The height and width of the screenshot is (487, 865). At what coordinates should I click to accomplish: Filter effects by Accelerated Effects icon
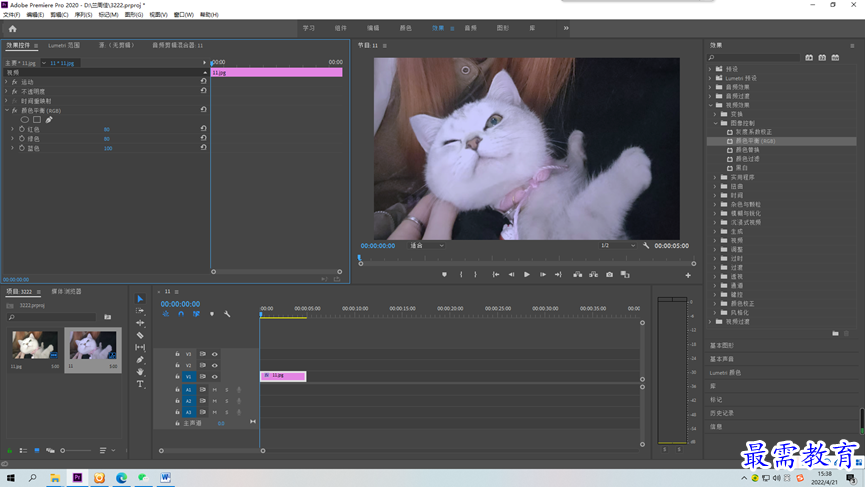809,57
